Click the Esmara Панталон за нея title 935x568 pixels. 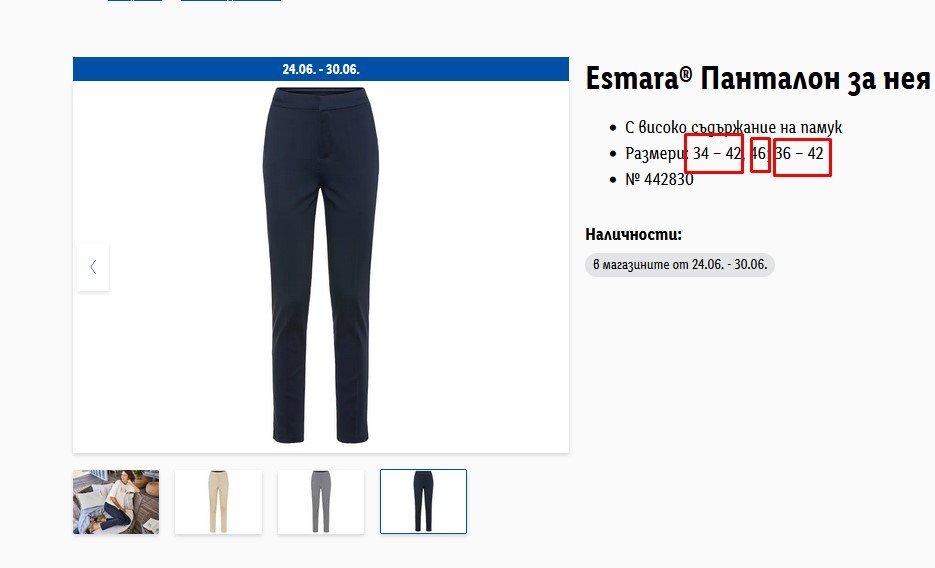tap(758, 79)
